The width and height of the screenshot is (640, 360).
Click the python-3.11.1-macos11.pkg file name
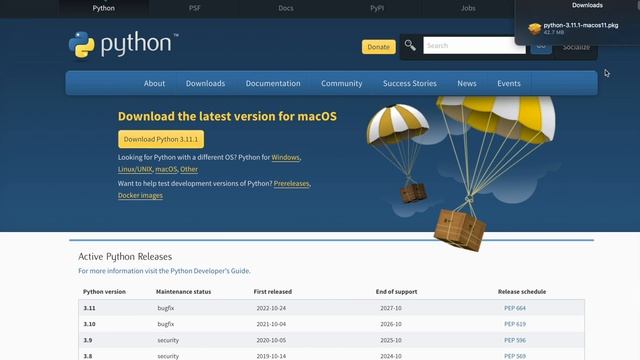coord(581,25)
